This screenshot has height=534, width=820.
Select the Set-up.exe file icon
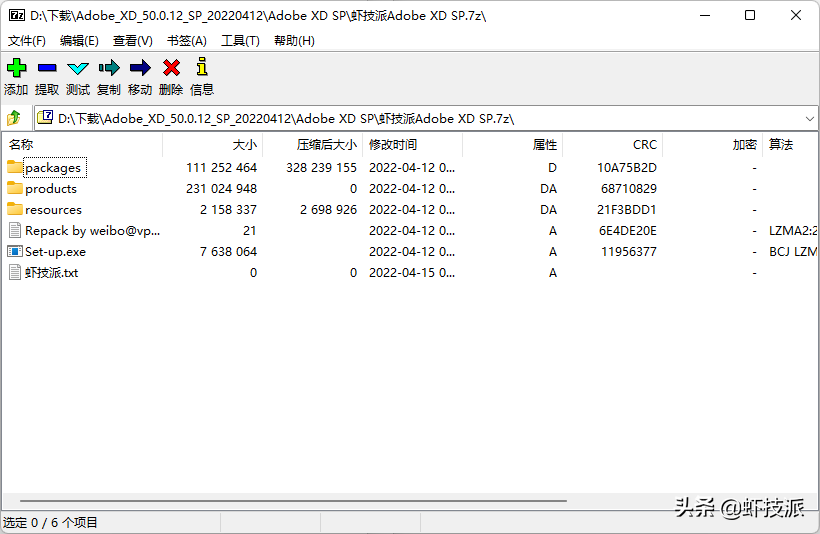pyautogui.click(x=15, y=252)
